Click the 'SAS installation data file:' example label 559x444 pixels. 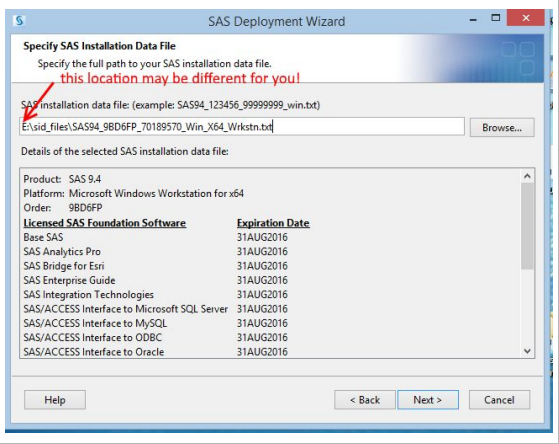170,105
